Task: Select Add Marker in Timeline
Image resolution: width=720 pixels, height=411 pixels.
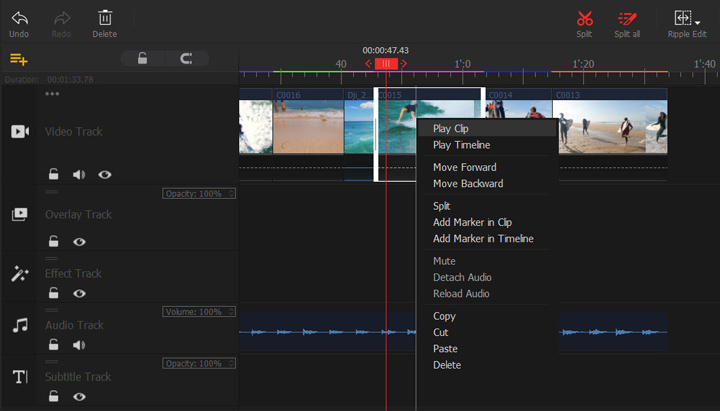Action: coord(483,239)
